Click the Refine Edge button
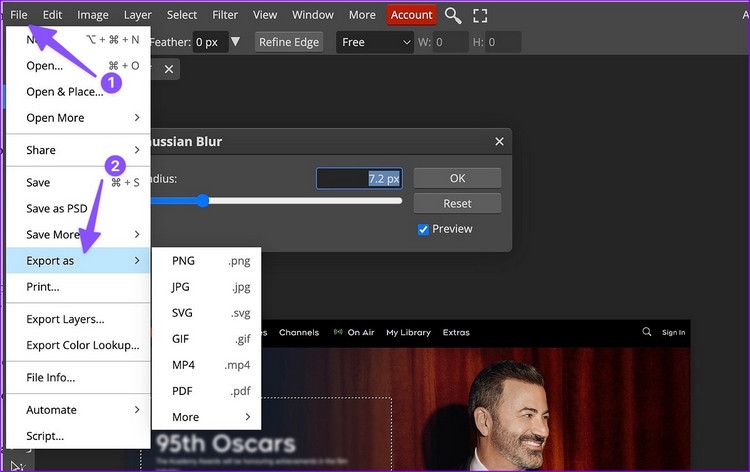This screenshot has height=472, width=750. [289, 42]
